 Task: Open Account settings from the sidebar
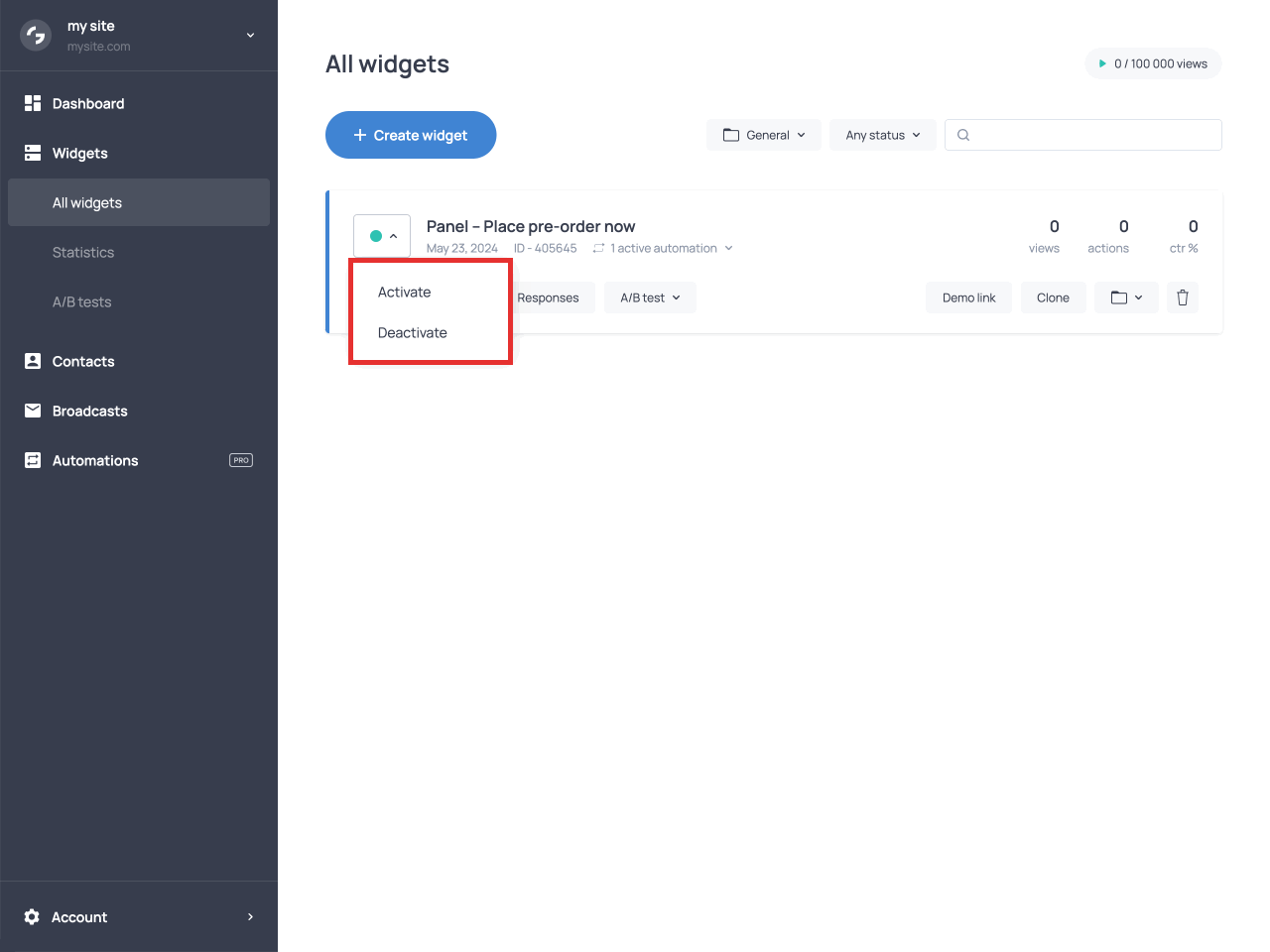(79, 916)
